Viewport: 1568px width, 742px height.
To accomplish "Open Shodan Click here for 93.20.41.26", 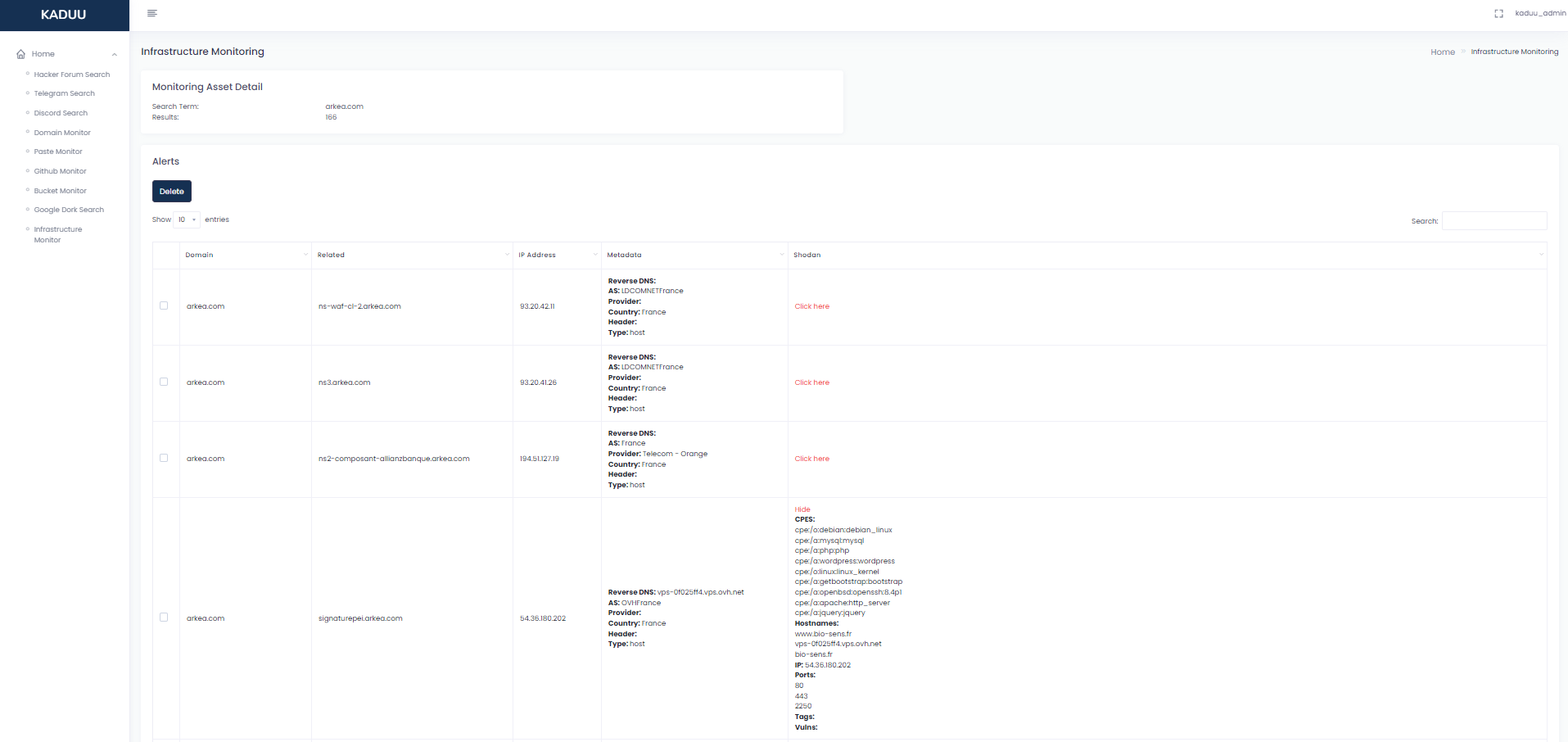I will click(811, 382).
